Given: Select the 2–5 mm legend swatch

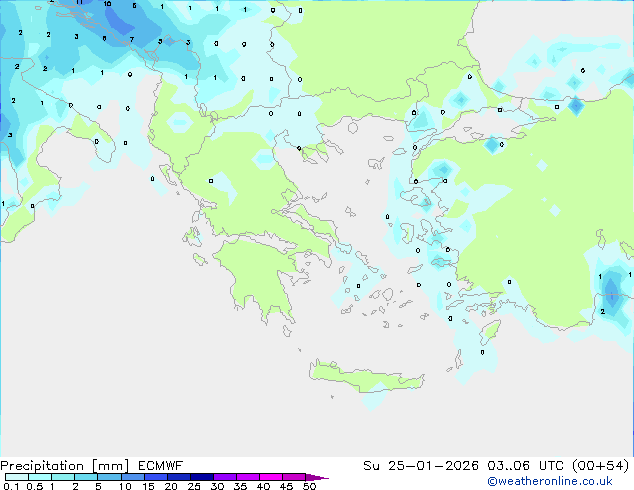Looking at the screenshot, I should [x=86, y=477].
